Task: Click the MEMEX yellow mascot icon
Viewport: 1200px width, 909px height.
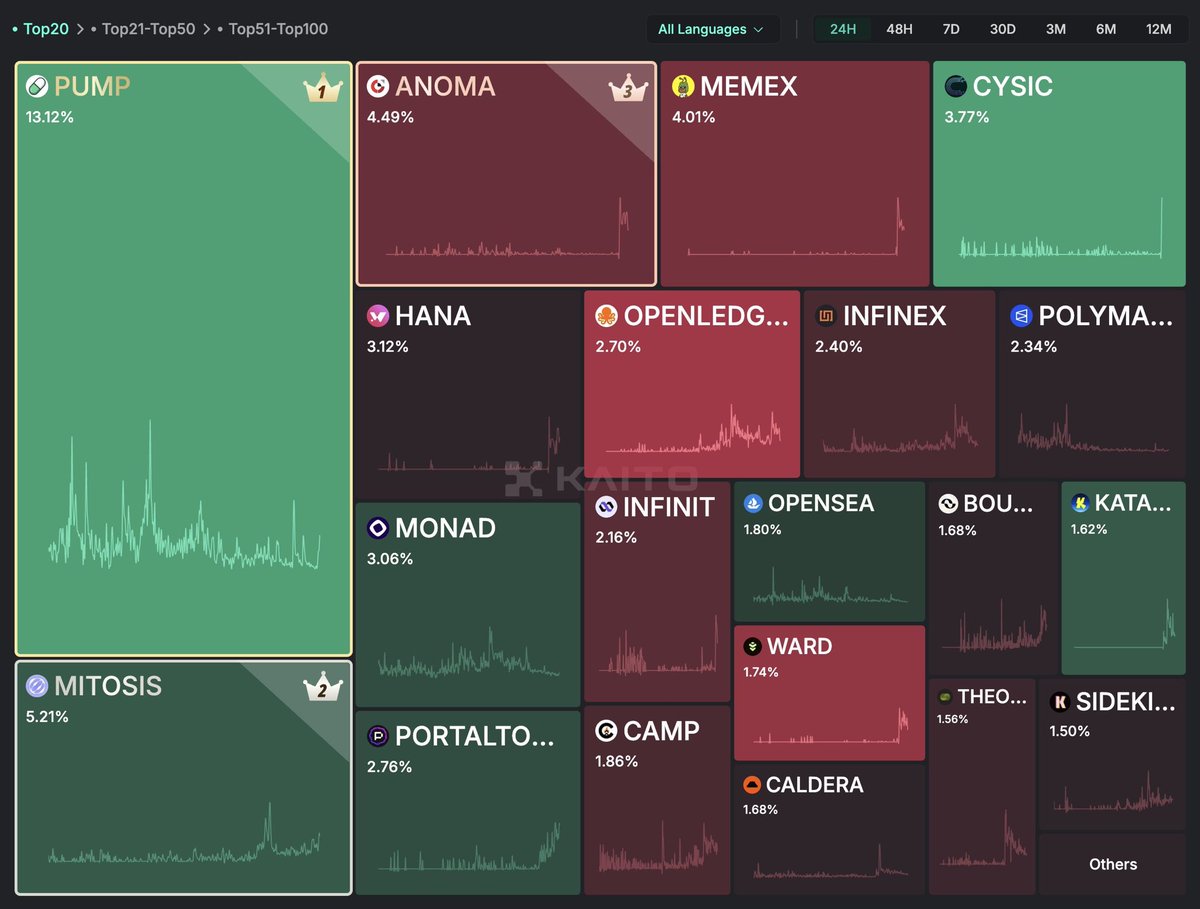Action: point(683,86)
